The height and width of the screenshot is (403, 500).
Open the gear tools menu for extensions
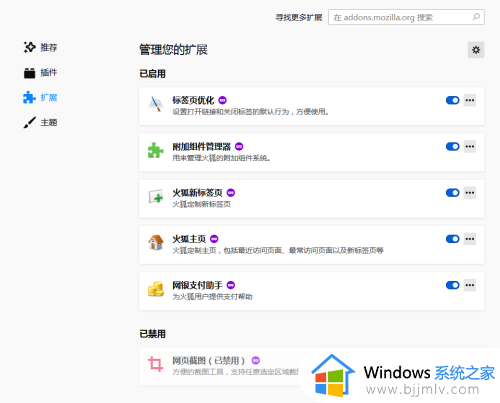[x=476, y=50]
